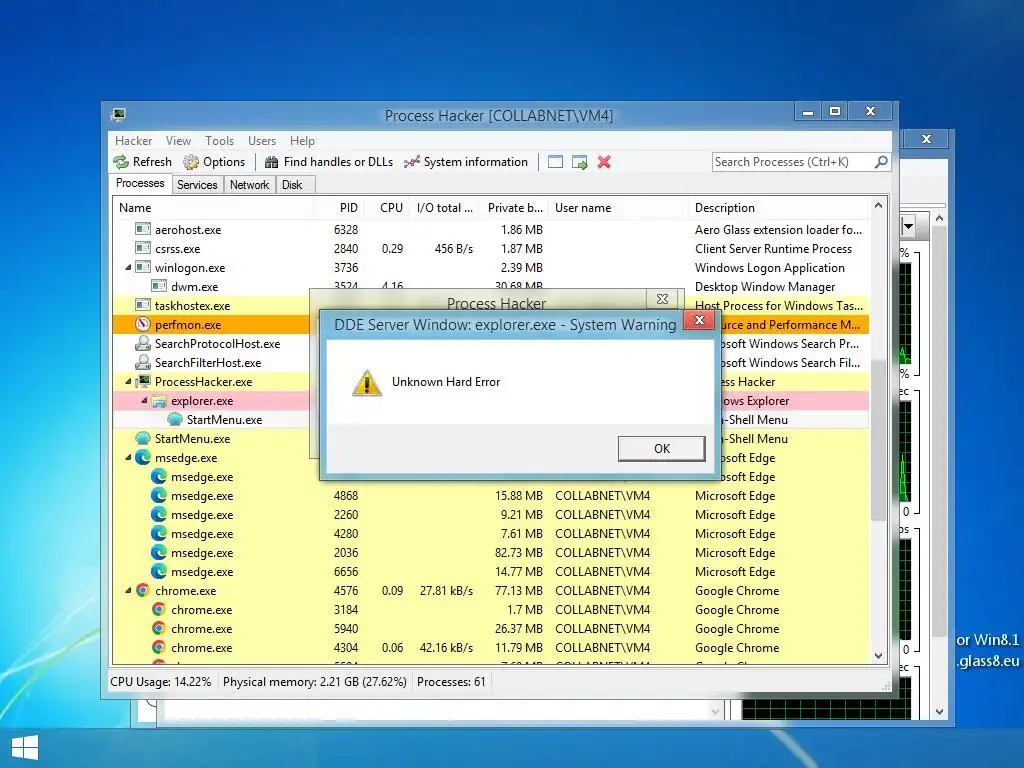Close the background Process Hacker message box
Viewport: 1024px width, 768px height.
(x=662, y=298)
